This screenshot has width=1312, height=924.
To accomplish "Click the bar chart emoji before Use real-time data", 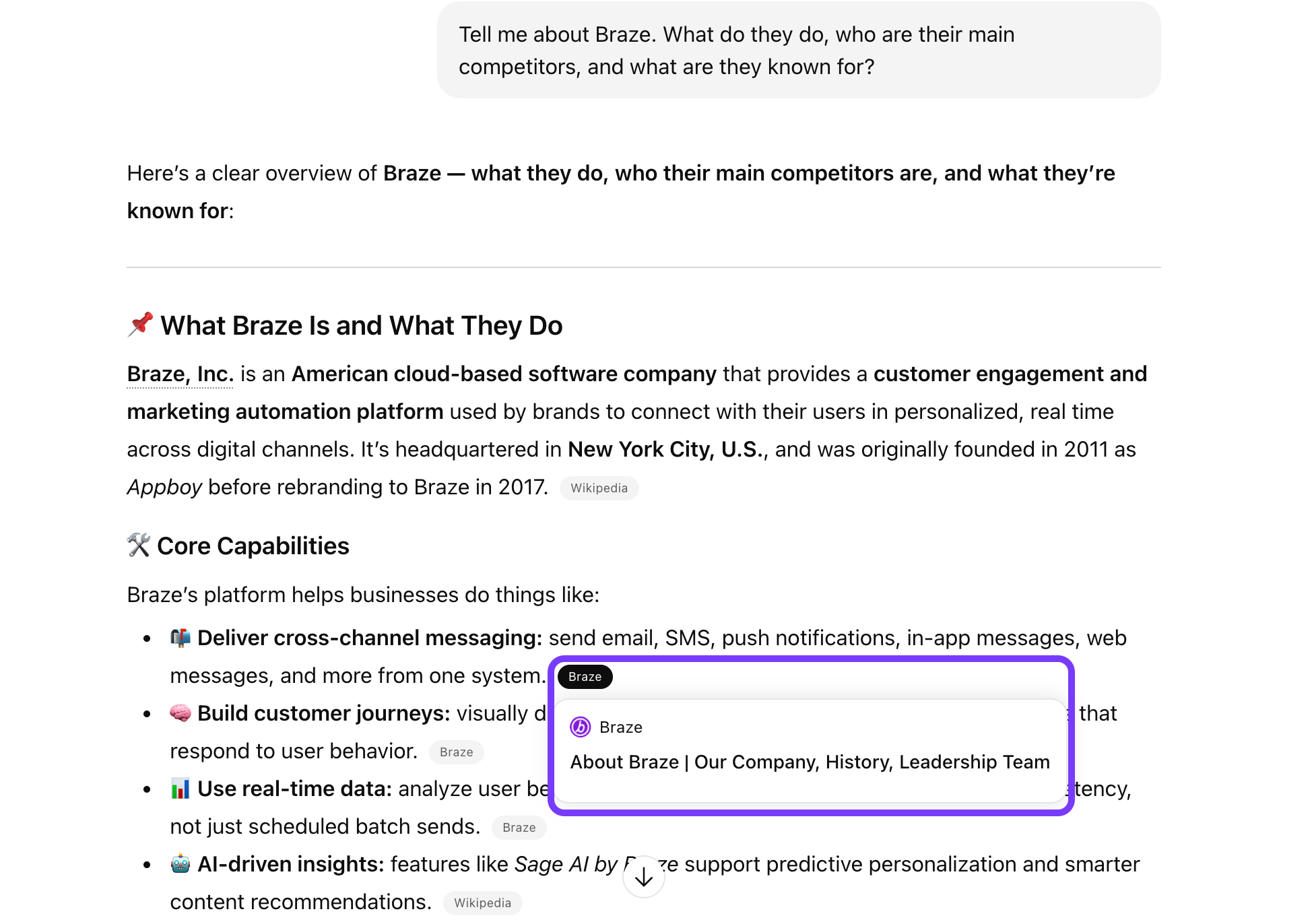I will pos(181,789).
